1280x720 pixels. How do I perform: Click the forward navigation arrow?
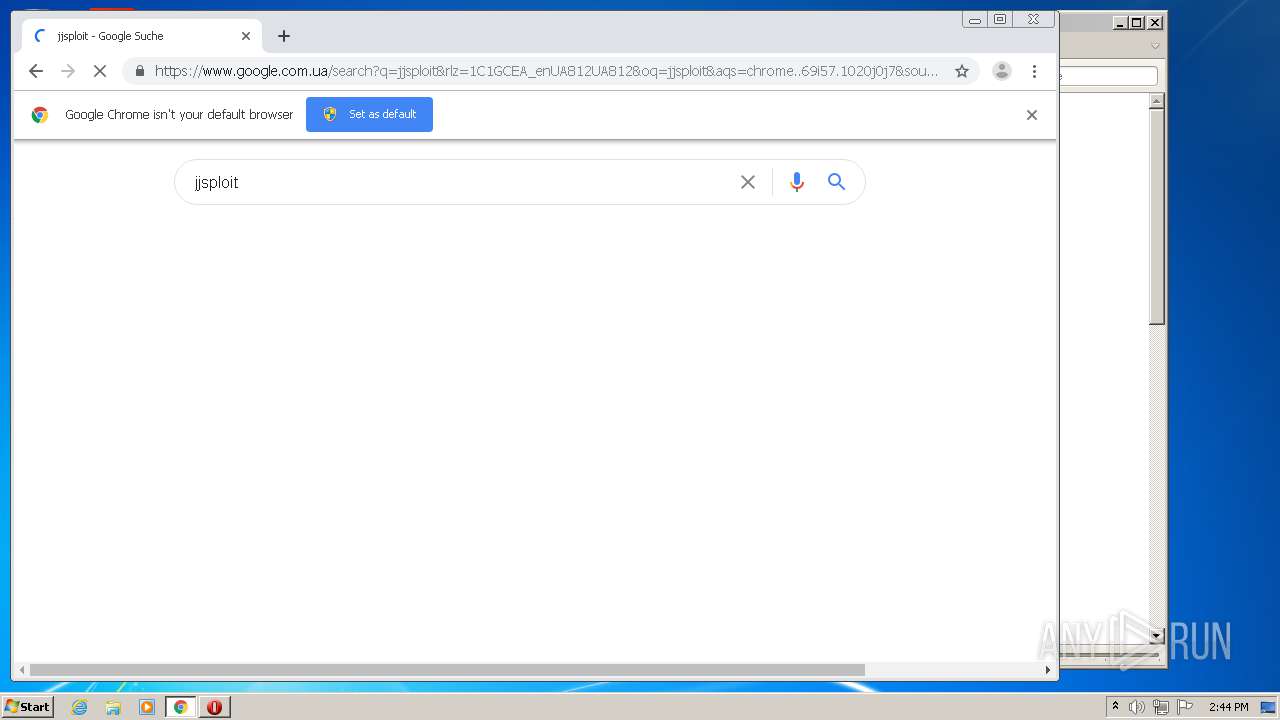click(68, 71)
